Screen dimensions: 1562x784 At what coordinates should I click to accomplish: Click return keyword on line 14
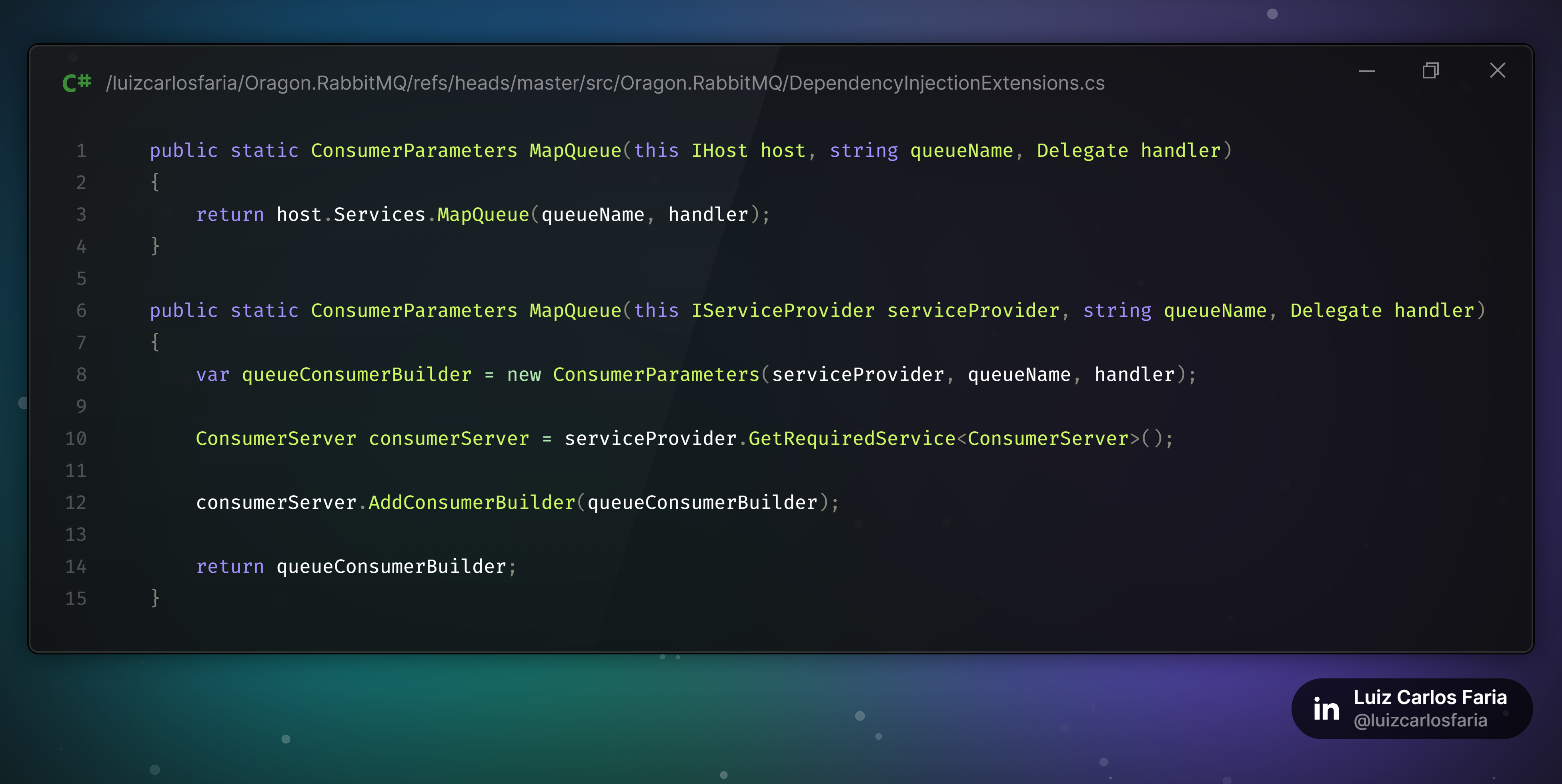230,566
